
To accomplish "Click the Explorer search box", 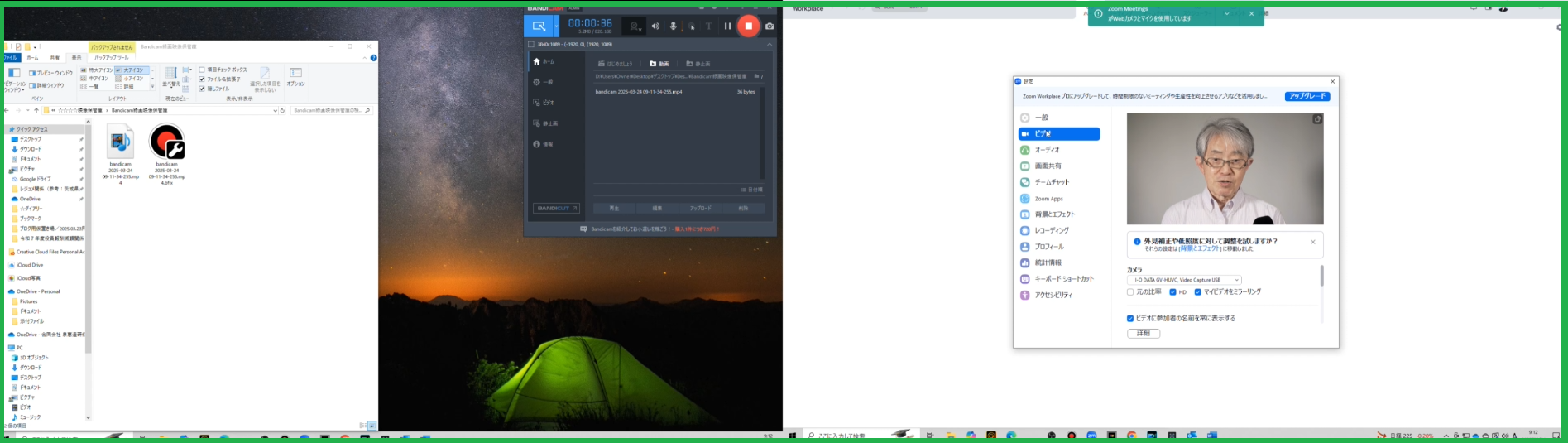I will coord(331,110).
